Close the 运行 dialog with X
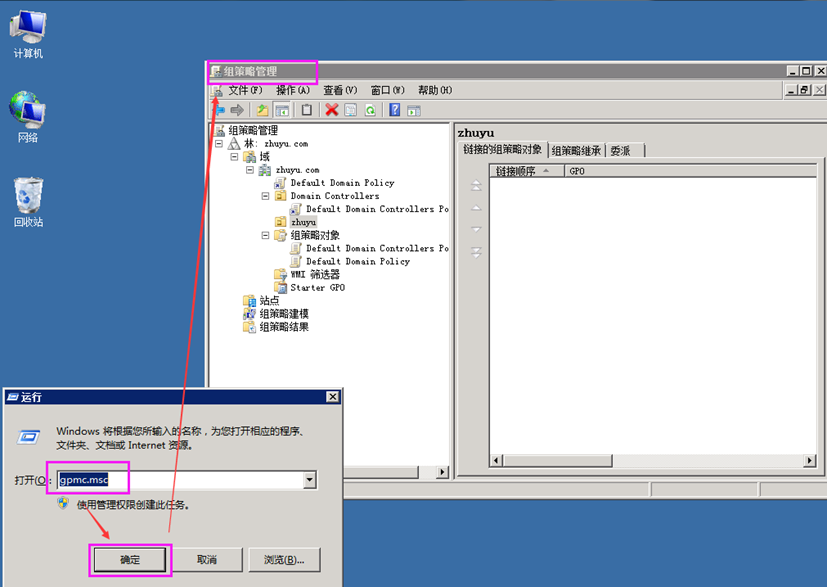The height and width of the screenshot is (587, 827). 332,397
